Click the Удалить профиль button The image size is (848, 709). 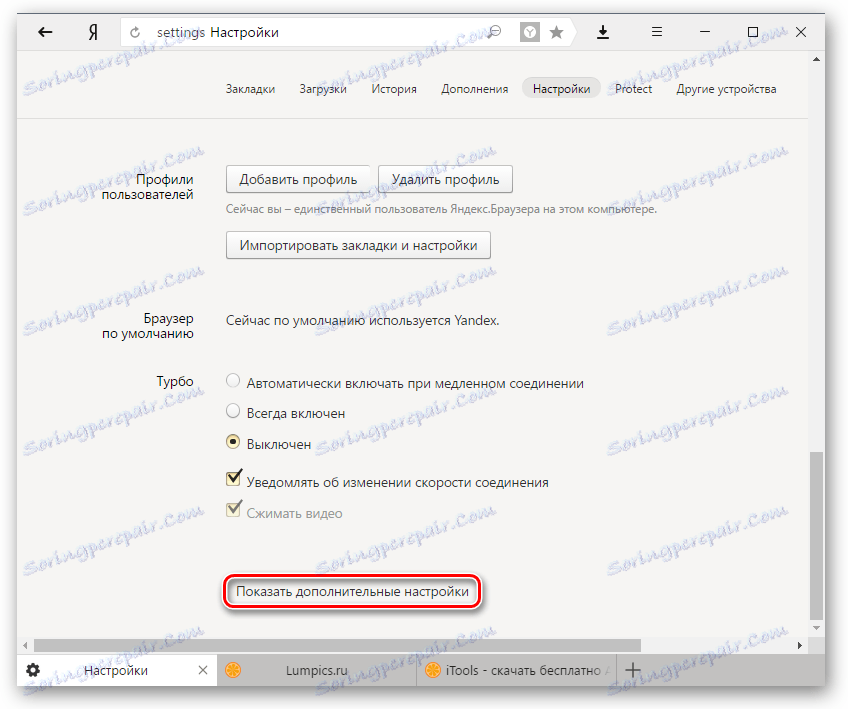445,180
